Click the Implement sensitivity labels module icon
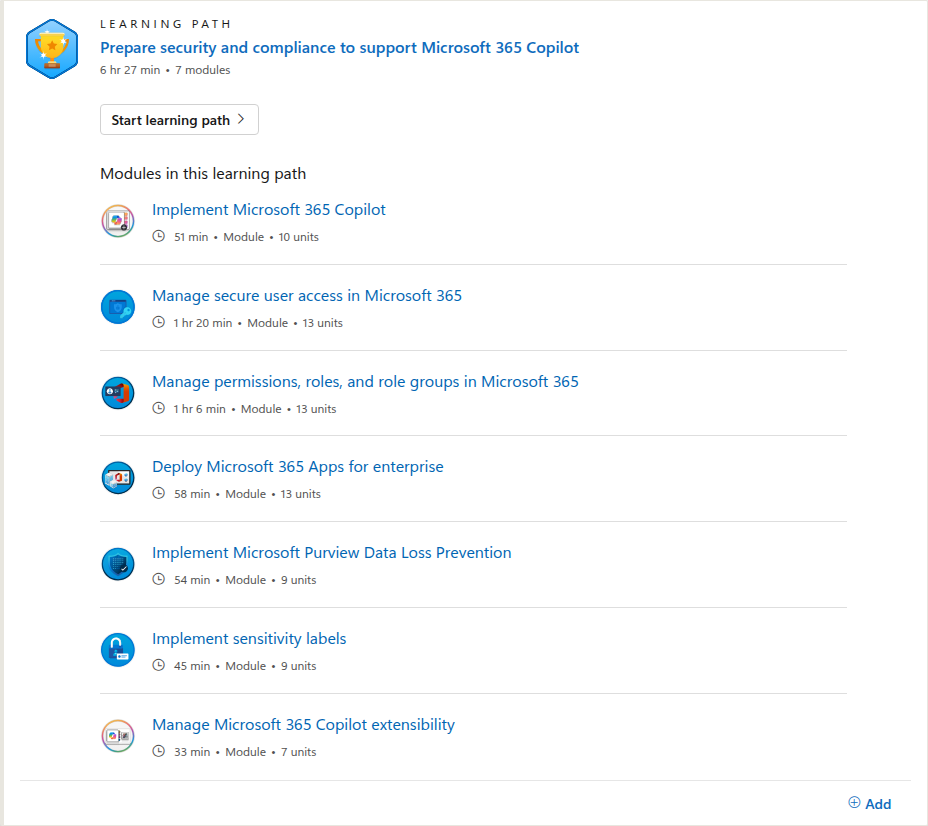 click(118, 650)
